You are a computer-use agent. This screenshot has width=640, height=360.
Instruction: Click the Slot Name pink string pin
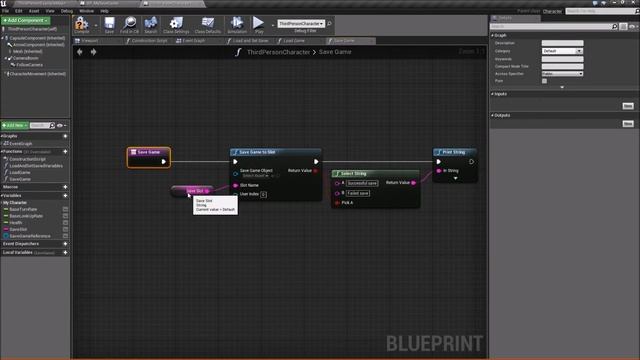pos(236,185)
